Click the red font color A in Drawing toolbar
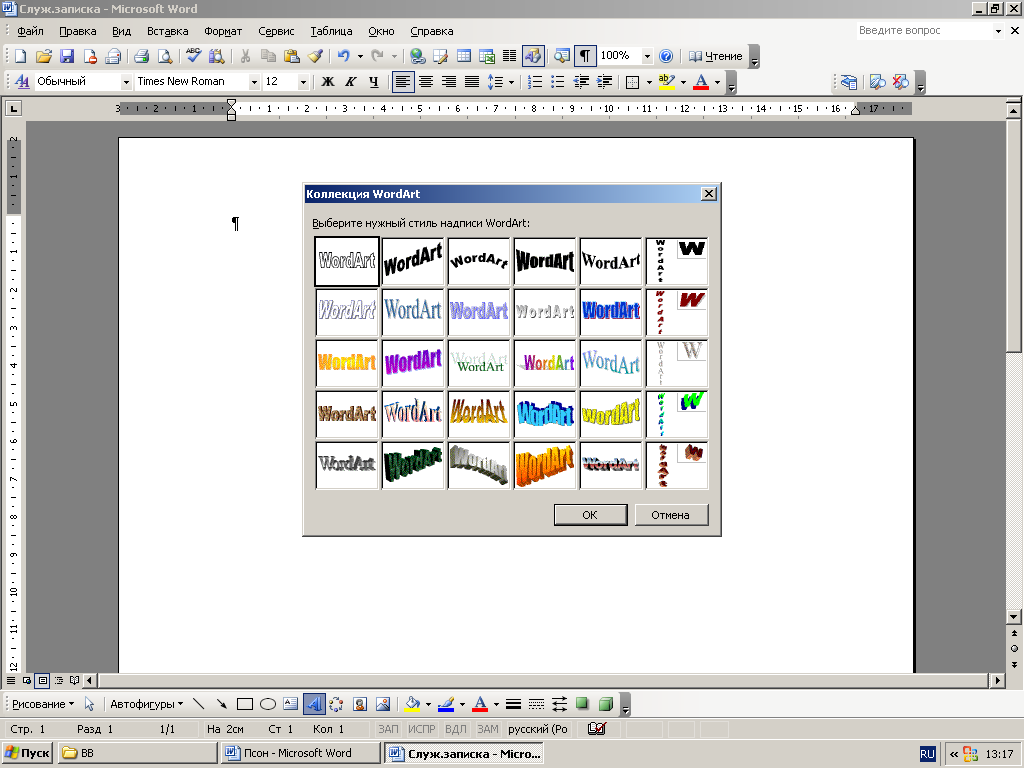1024x768 pixels. pyautogui.click(x=480, y=704)
